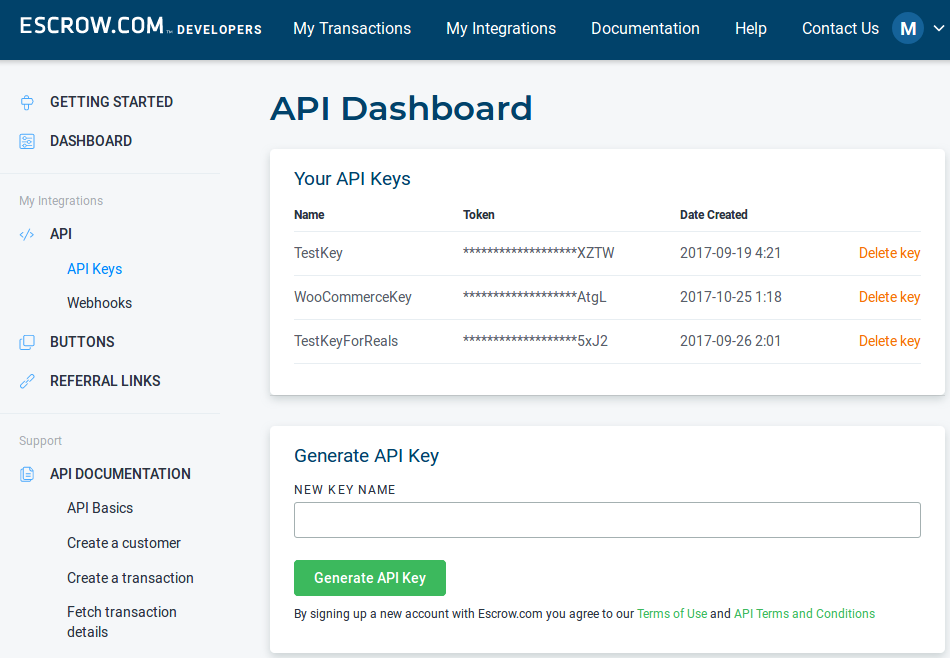Click the new key name input field
Screen dimensions: 950x658
click(606, 520)
